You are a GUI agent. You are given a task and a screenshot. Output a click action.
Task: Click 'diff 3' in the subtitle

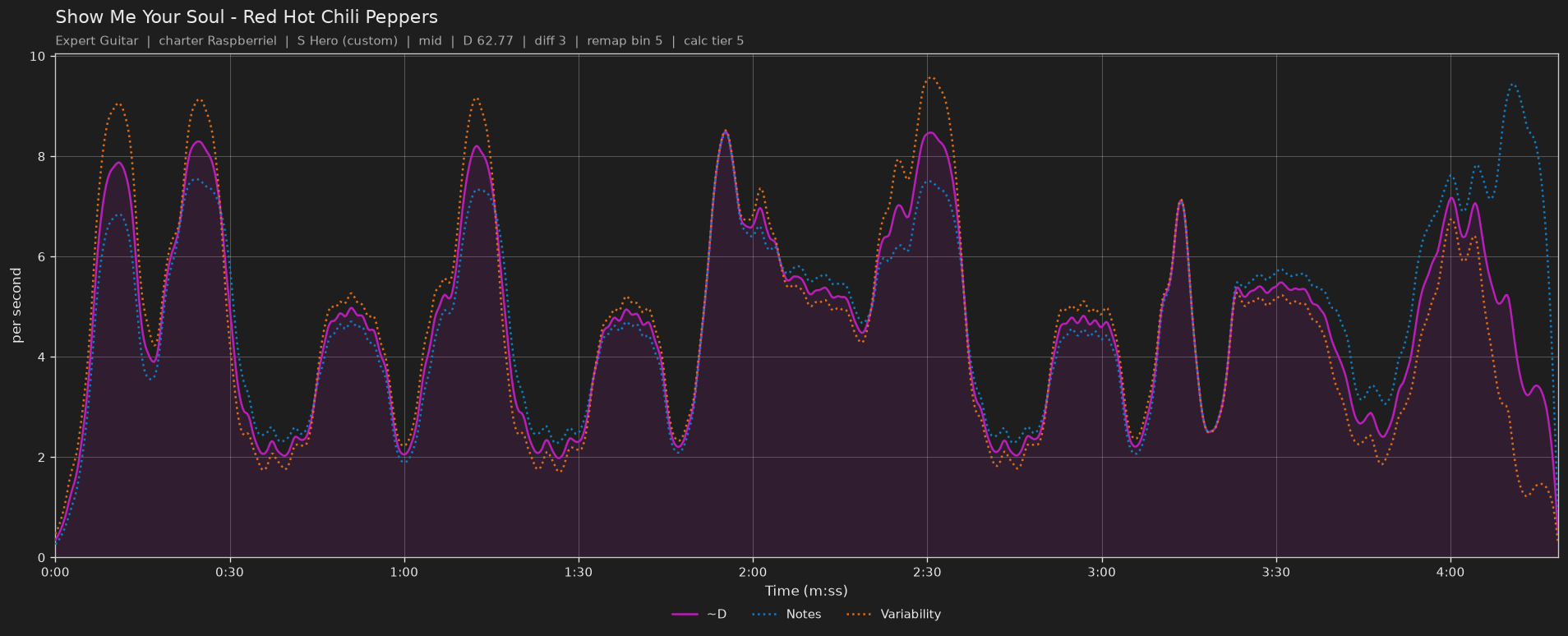(551, 41)
